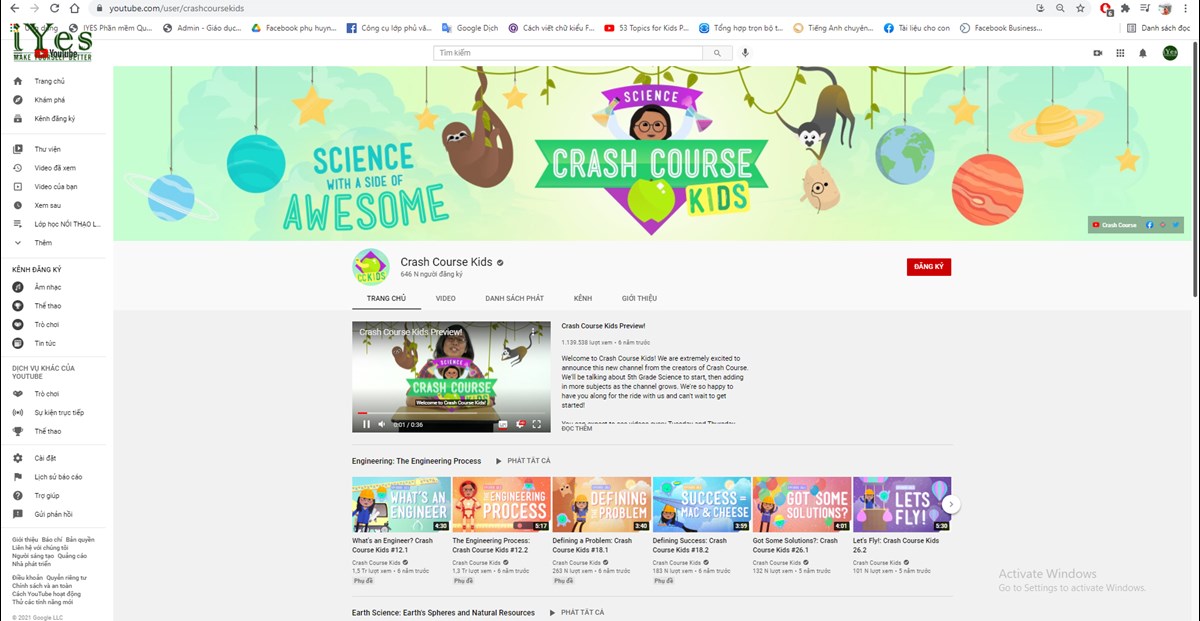Open Got Some Solutions video thumbnail
The height and width of the screenshot is (621, 1200).
[x=801, y=504]
